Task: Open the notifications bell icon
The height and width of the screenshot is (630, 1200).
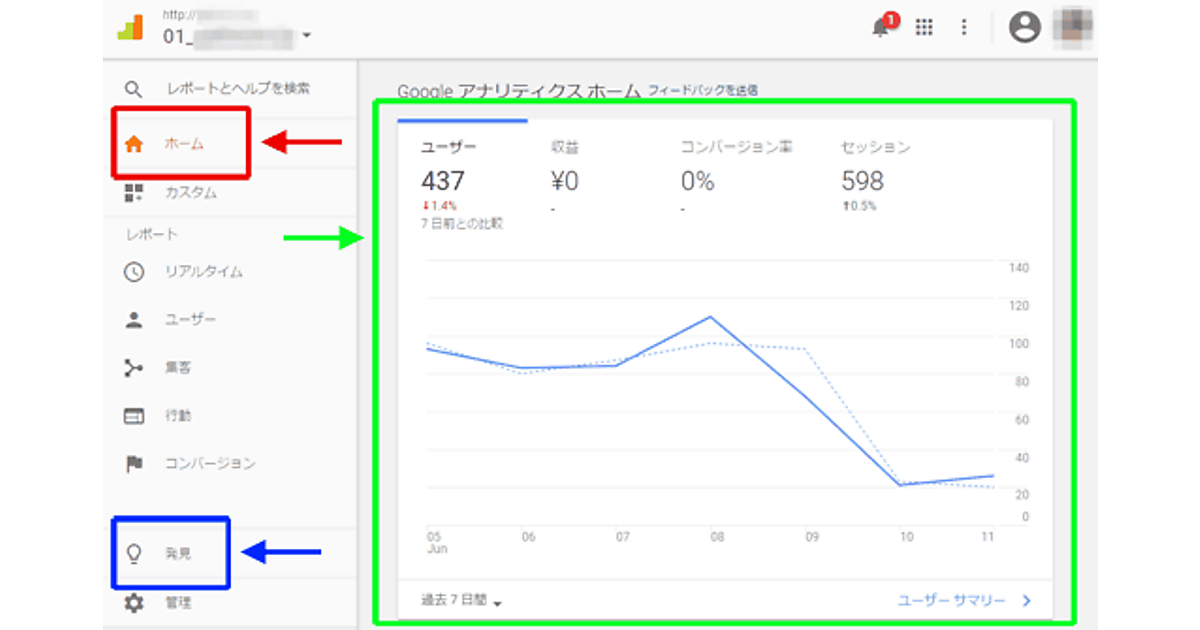Action: (x=881, y=27)
